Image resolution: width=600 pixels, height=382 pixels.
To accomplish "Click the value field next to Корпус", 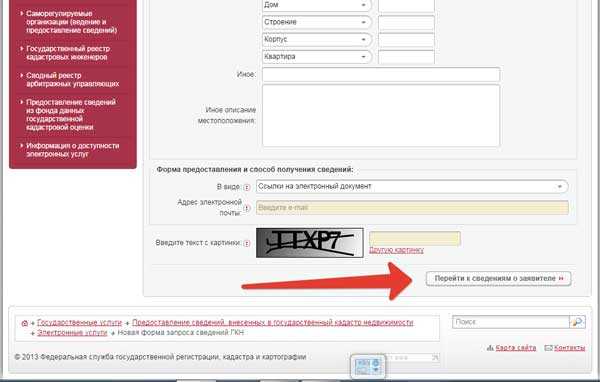I will pos(406,40).
